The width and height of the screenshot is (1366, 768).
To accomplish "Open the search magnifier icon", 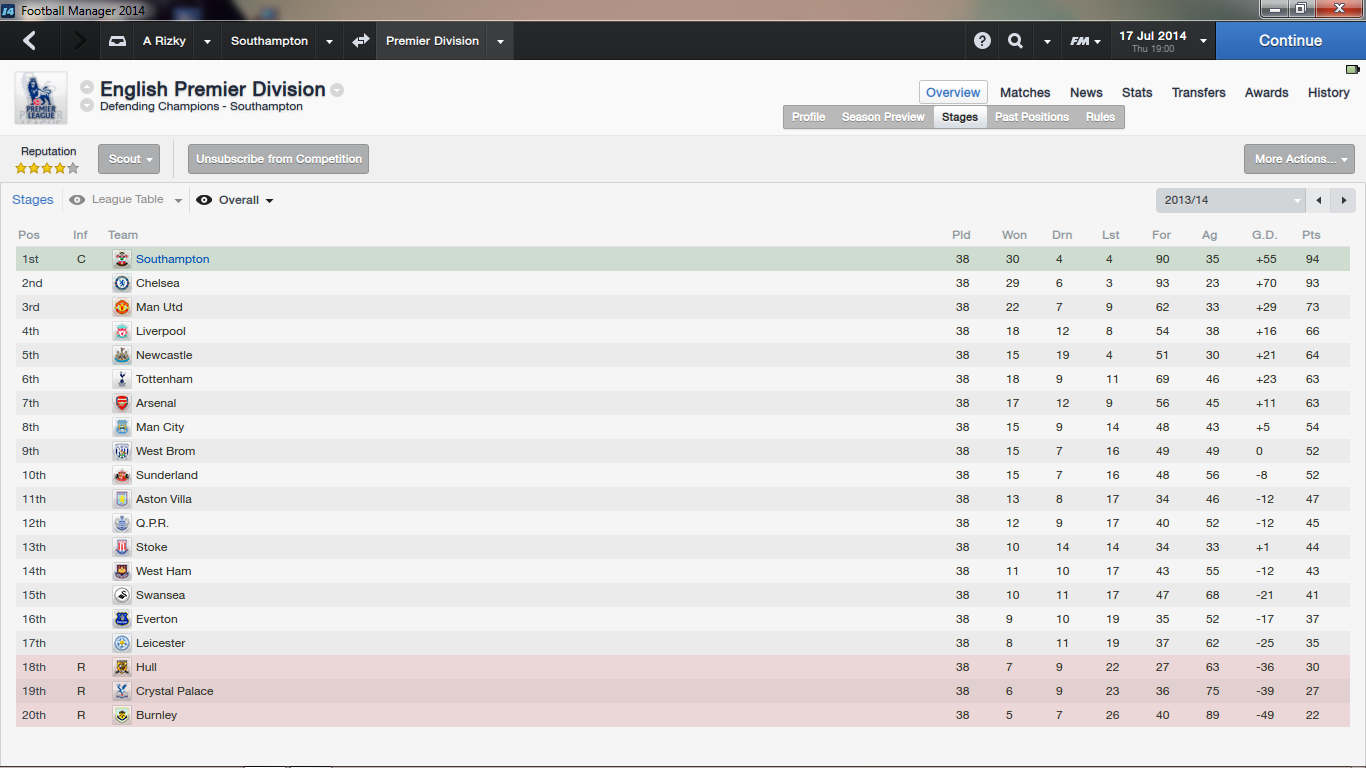I will [x=1016, y=41].
